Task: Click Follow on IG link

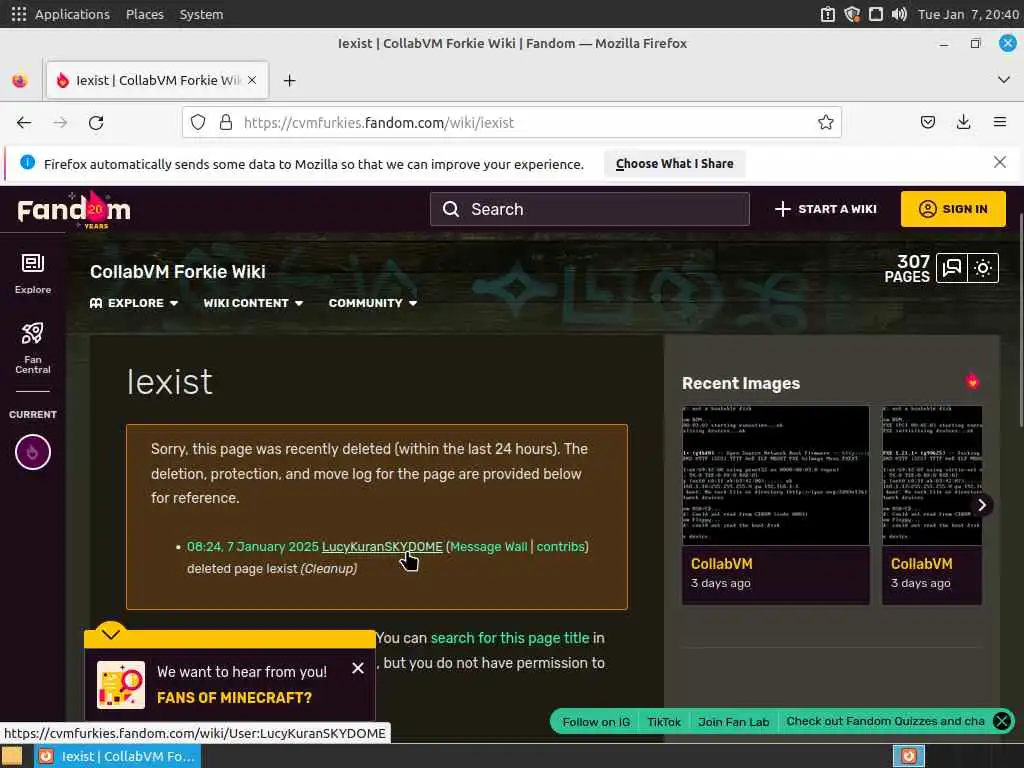Action: 596,722
